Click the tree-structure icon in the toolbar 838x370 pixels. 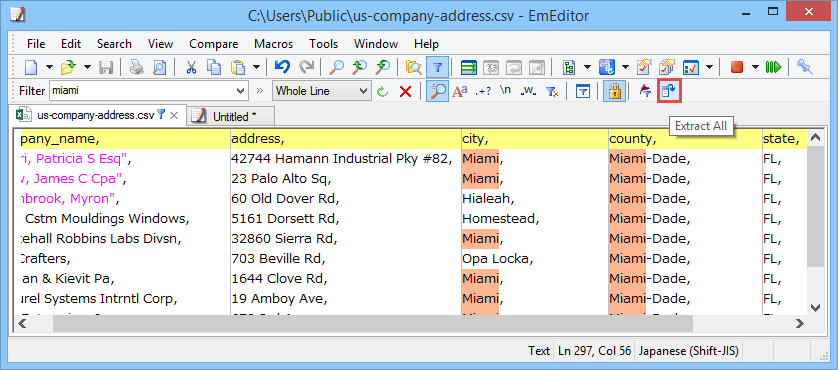coord(570,67)
